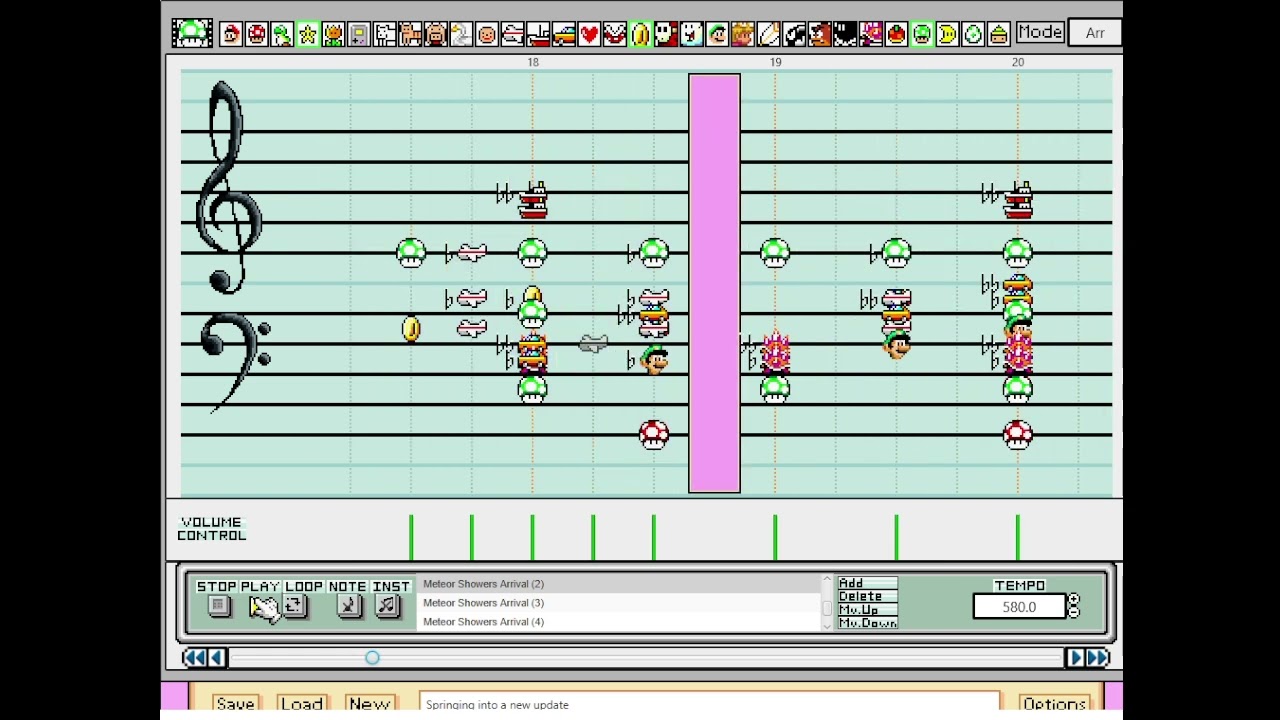Select the Yoshi instrument
The height and width of the screenshot is (720, 1280).
[x=282, y=34]
